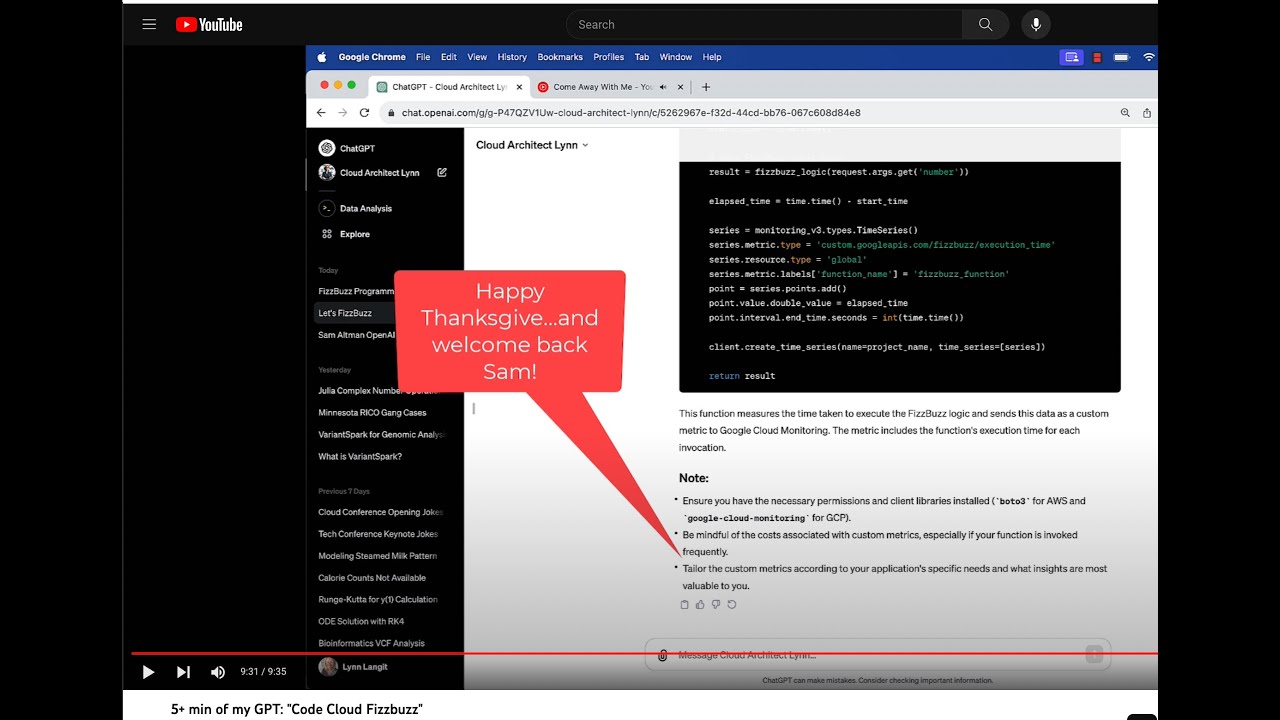Give the response a thumbs down
Viewport: 1280px width, 720px height.
(x=716, y=604)
